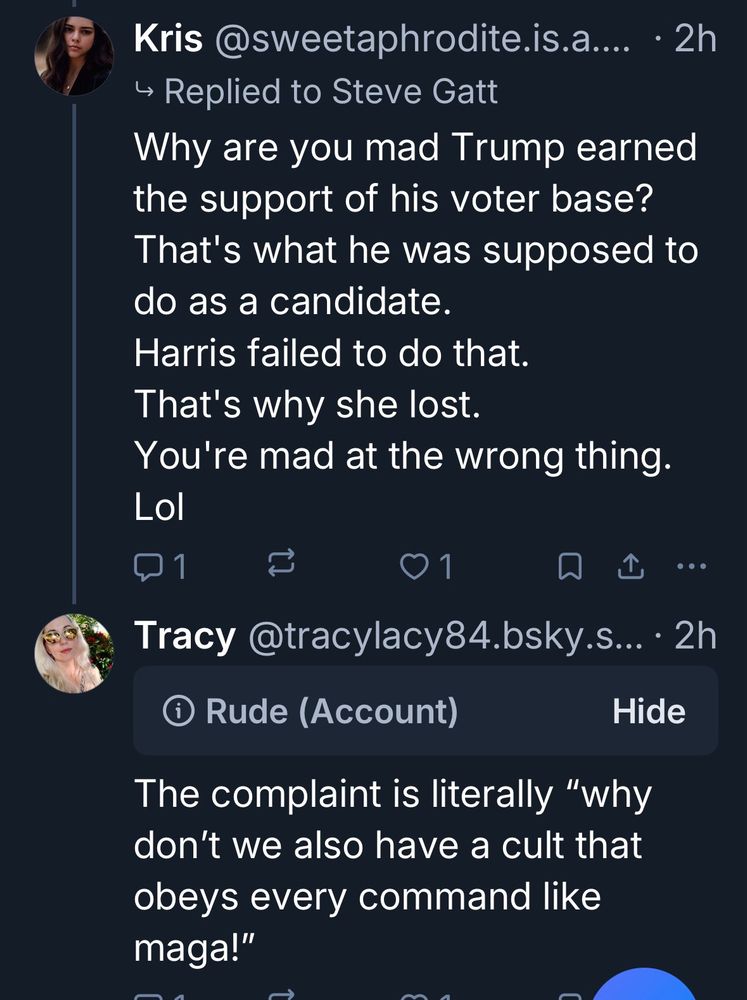Open Tracy's profile picture

(74, 653)
